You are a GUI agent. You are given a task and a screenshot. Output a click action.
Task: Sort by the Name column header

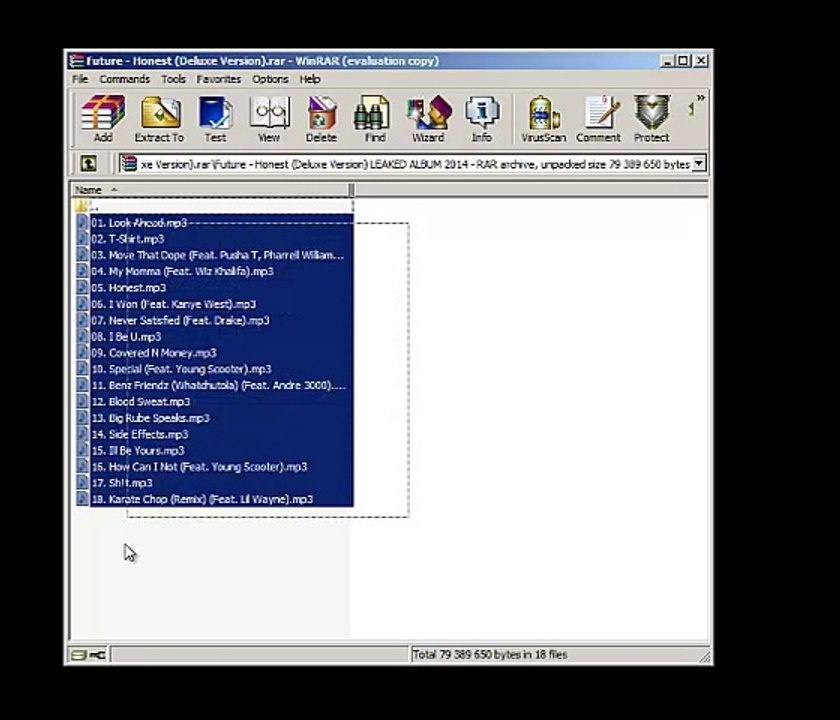pyautogui.click(x=210, y=190)
